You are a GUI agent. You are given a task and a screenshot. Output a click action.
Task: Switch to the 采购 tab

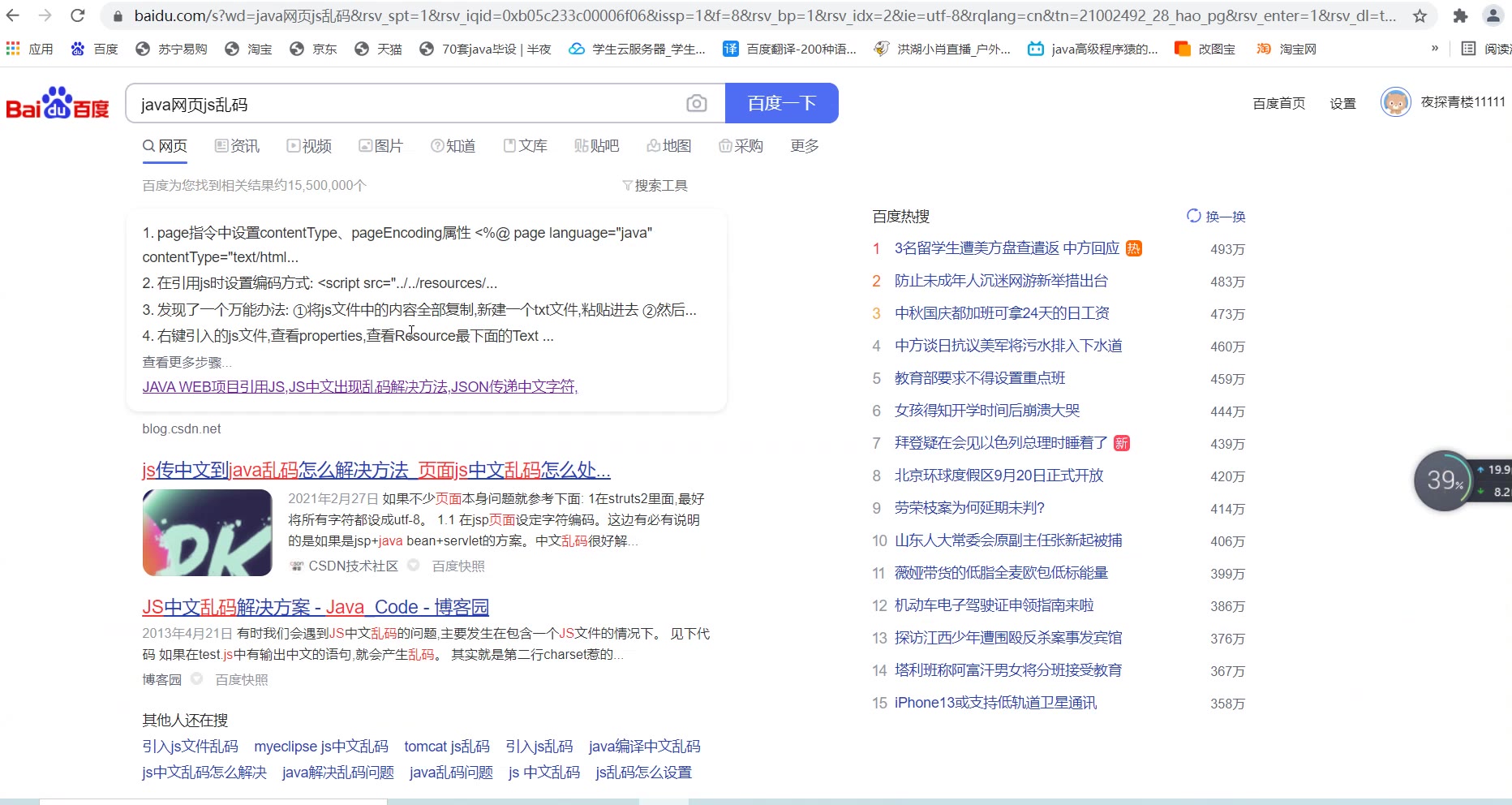pyautogui.click(x=741, y=146)
